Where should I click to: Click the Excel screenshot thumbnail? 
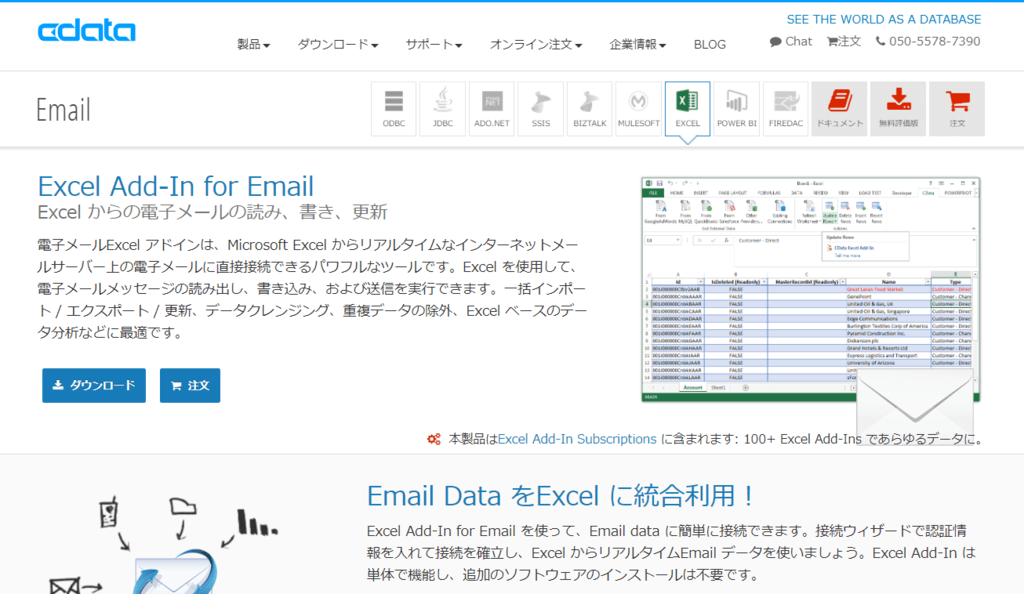810,289
